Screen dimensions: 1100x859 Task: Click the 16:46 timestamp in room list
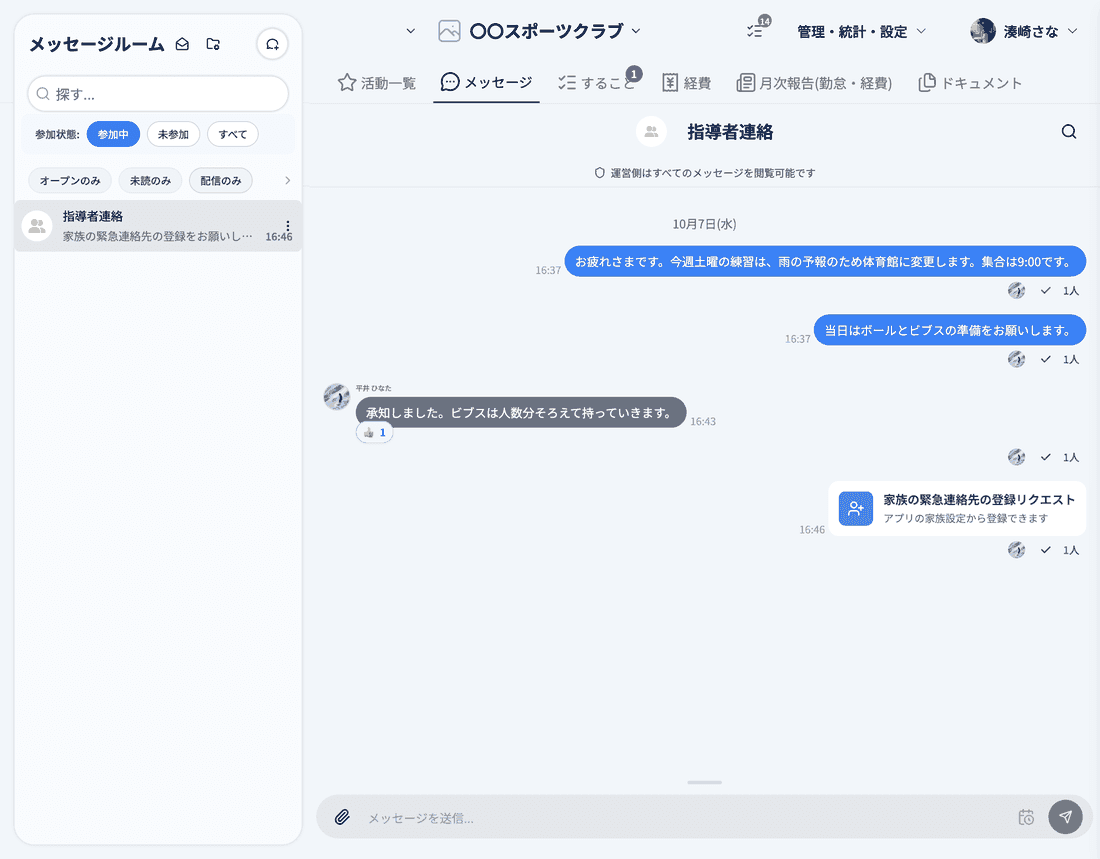[x=279, y=237]
